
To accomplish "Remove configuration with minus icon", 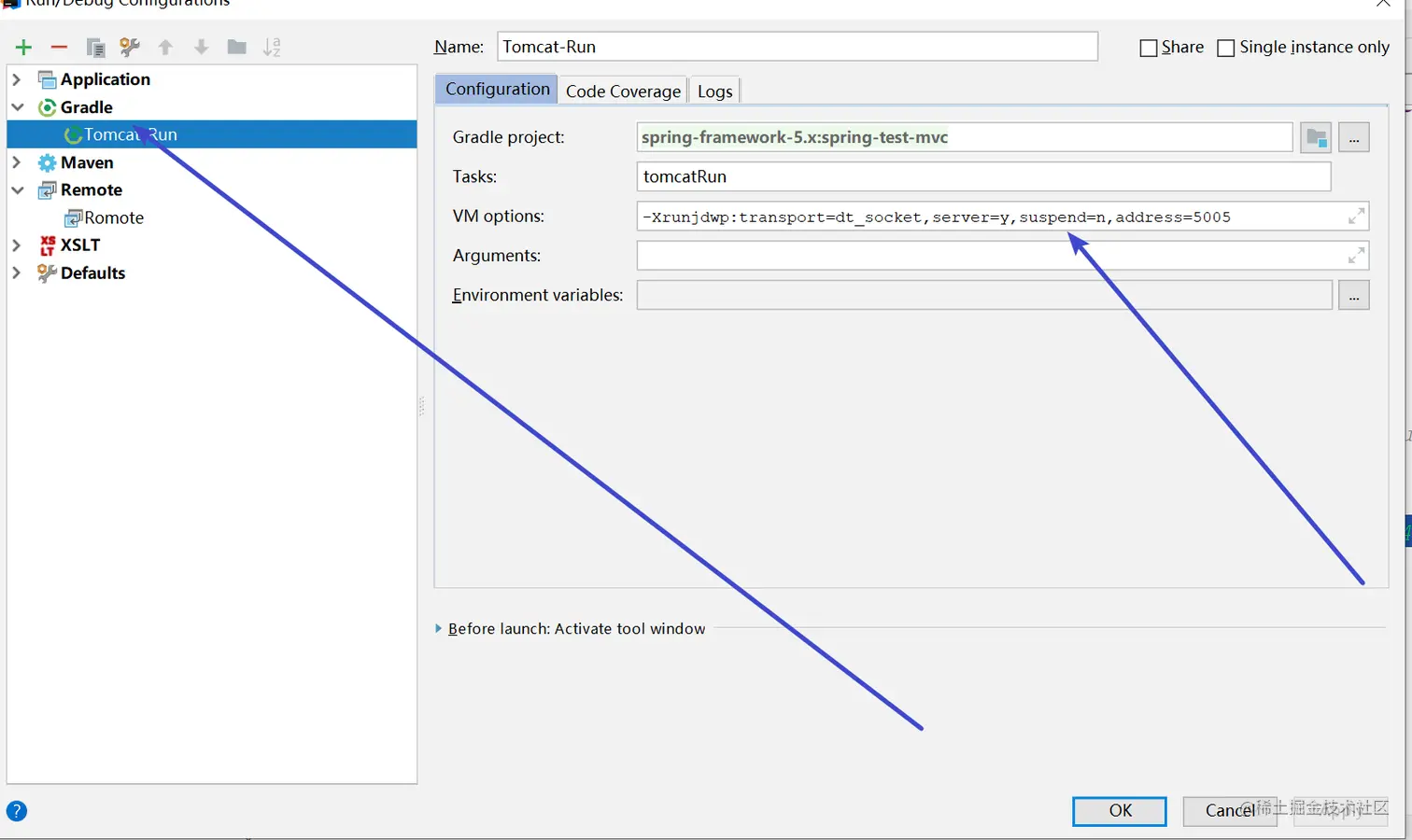I will point(59,47).
